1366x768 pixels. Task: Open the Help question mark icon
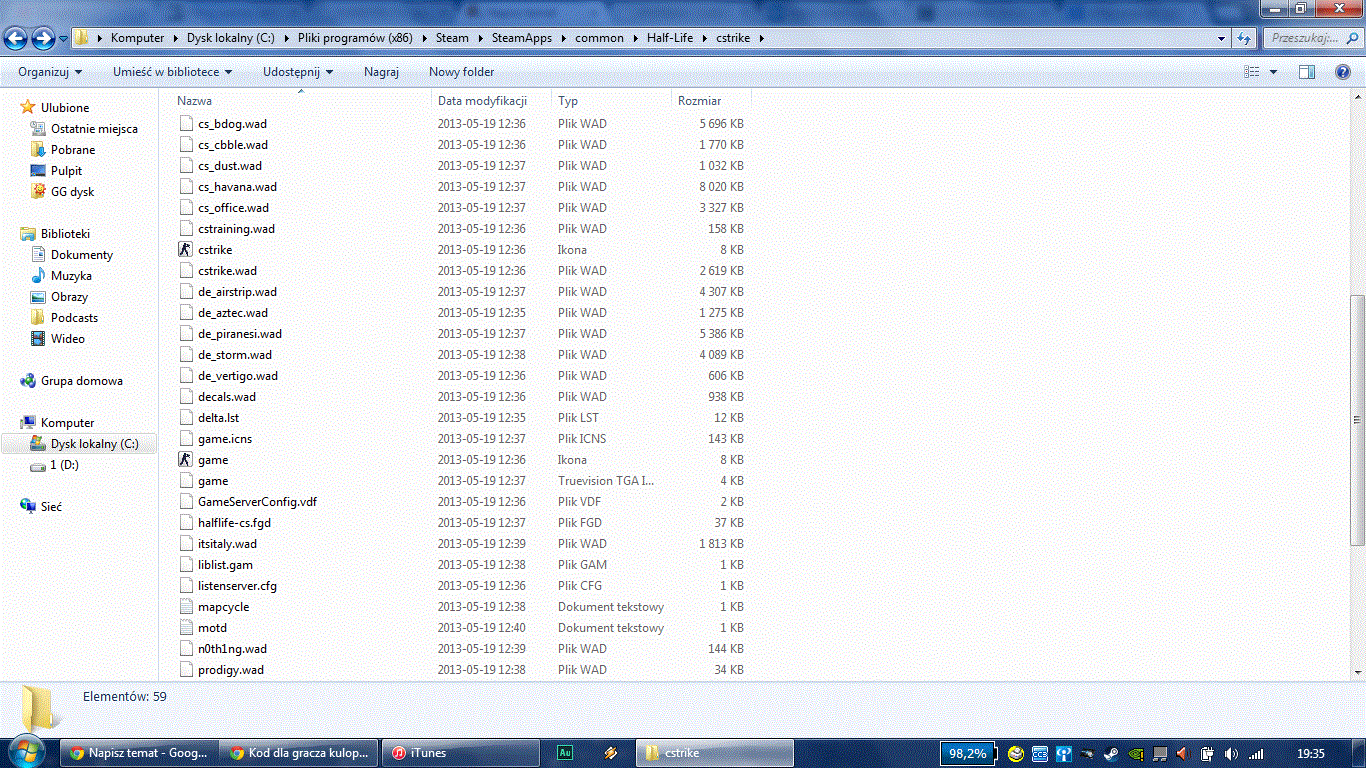pos(1343,72)
